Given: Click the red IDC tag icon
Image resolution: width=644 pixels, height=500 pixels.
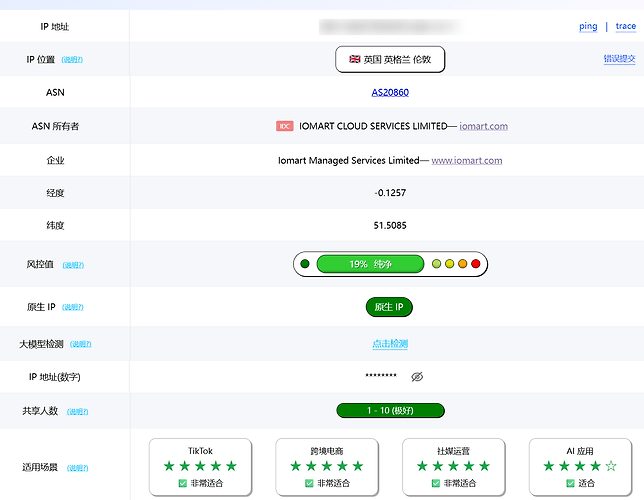Looking at the screenshot, I should pos(285,126).
